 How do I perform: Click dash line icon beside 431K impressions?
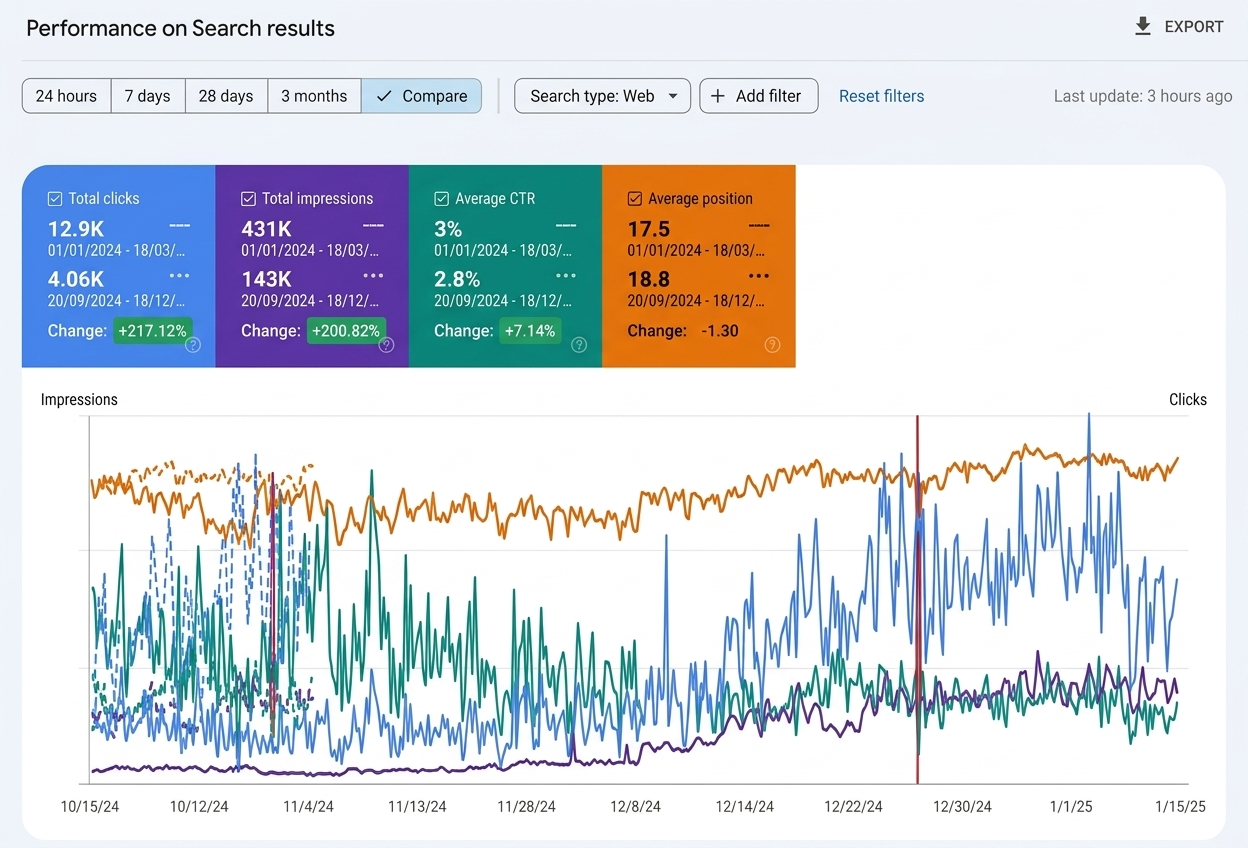coord(373,226)
